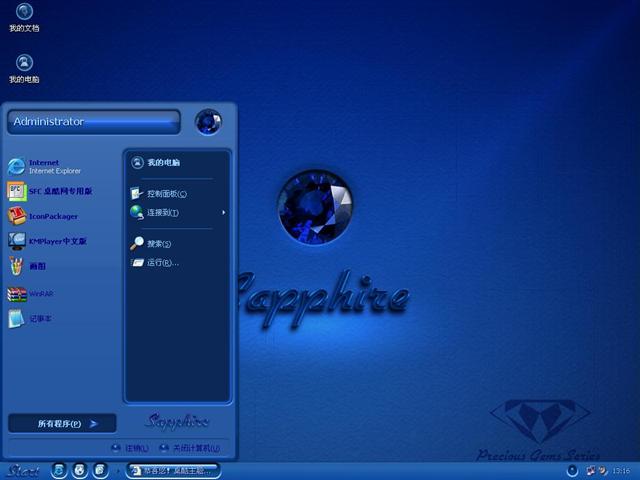
Task: Expand quick launch overflow arrow
Action: click(118, 471)
